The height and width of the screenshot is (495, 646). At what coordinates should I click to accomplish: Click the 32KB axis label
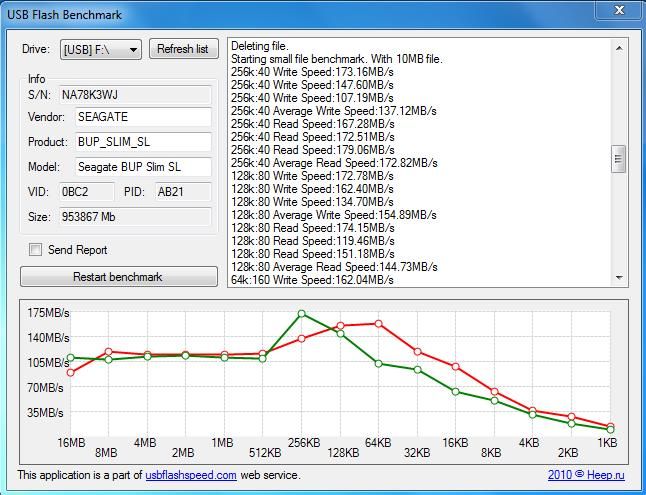coord(417,453)
